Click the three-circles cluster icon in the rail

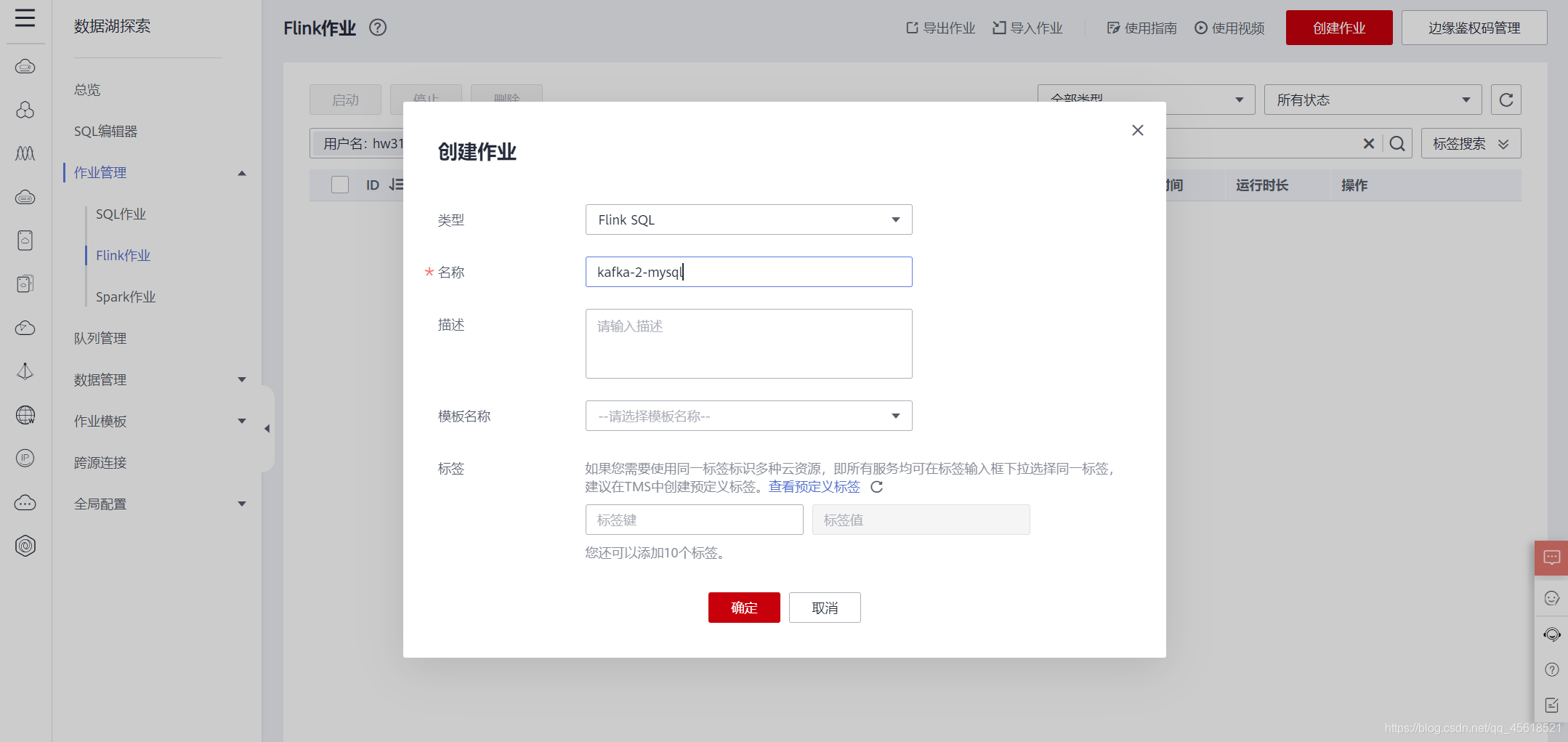(25, 110)
